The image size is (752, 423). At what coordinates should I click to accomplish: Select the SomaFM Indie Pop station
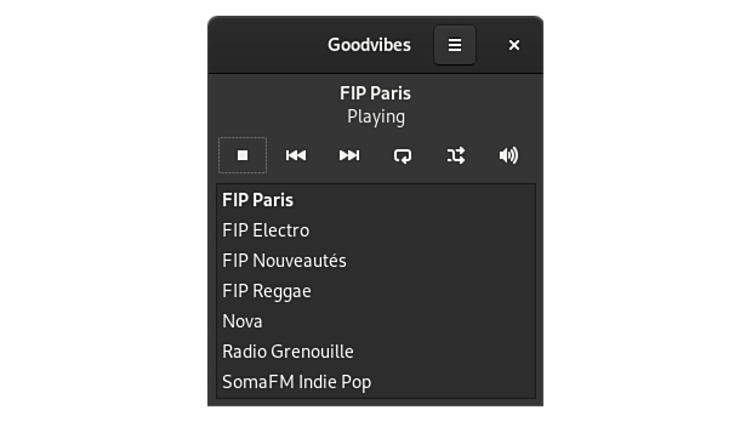click(x=297, y=382)
